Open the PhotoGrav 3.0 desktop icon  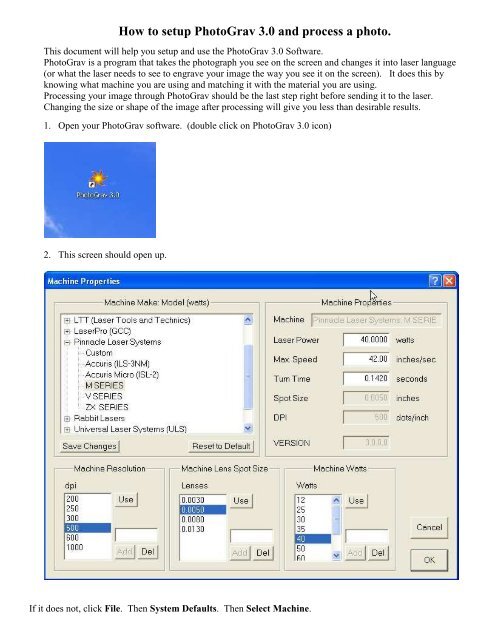click(x=98, y=184)
